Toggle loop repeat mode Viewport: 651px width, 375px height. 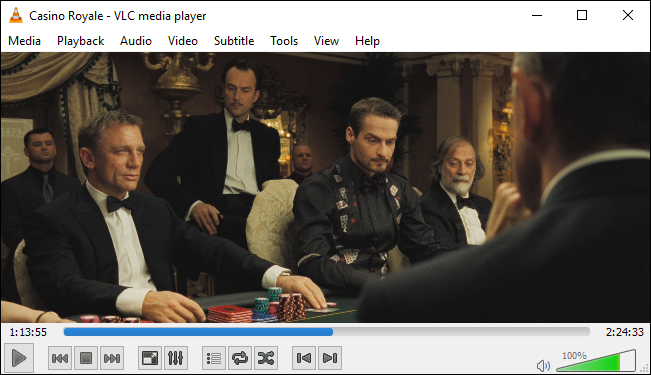(x=240, y=358)
